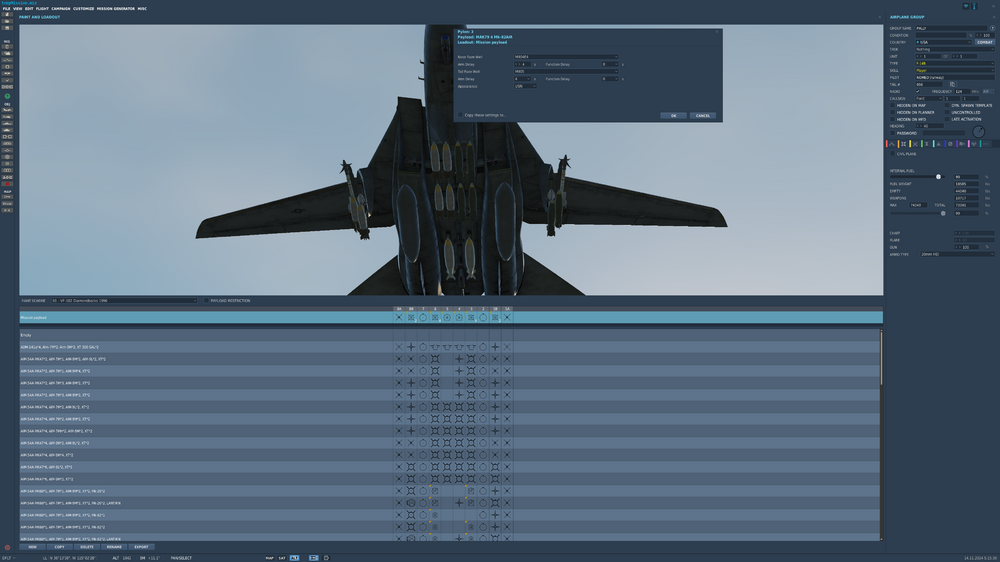Click OK in the pylon fuze dialog

point(673,115)
